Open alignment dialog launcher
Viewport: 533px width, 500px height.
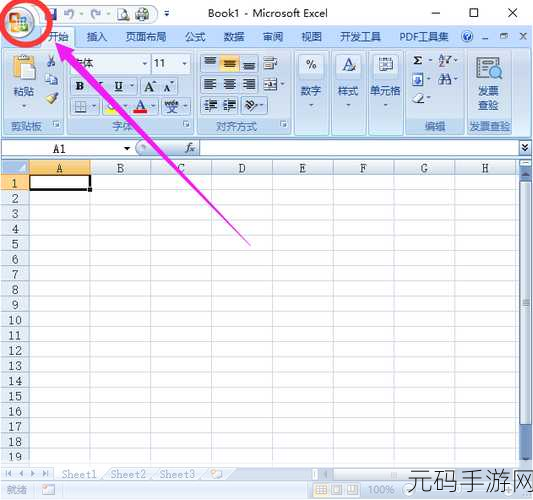(x=283, y=124)
